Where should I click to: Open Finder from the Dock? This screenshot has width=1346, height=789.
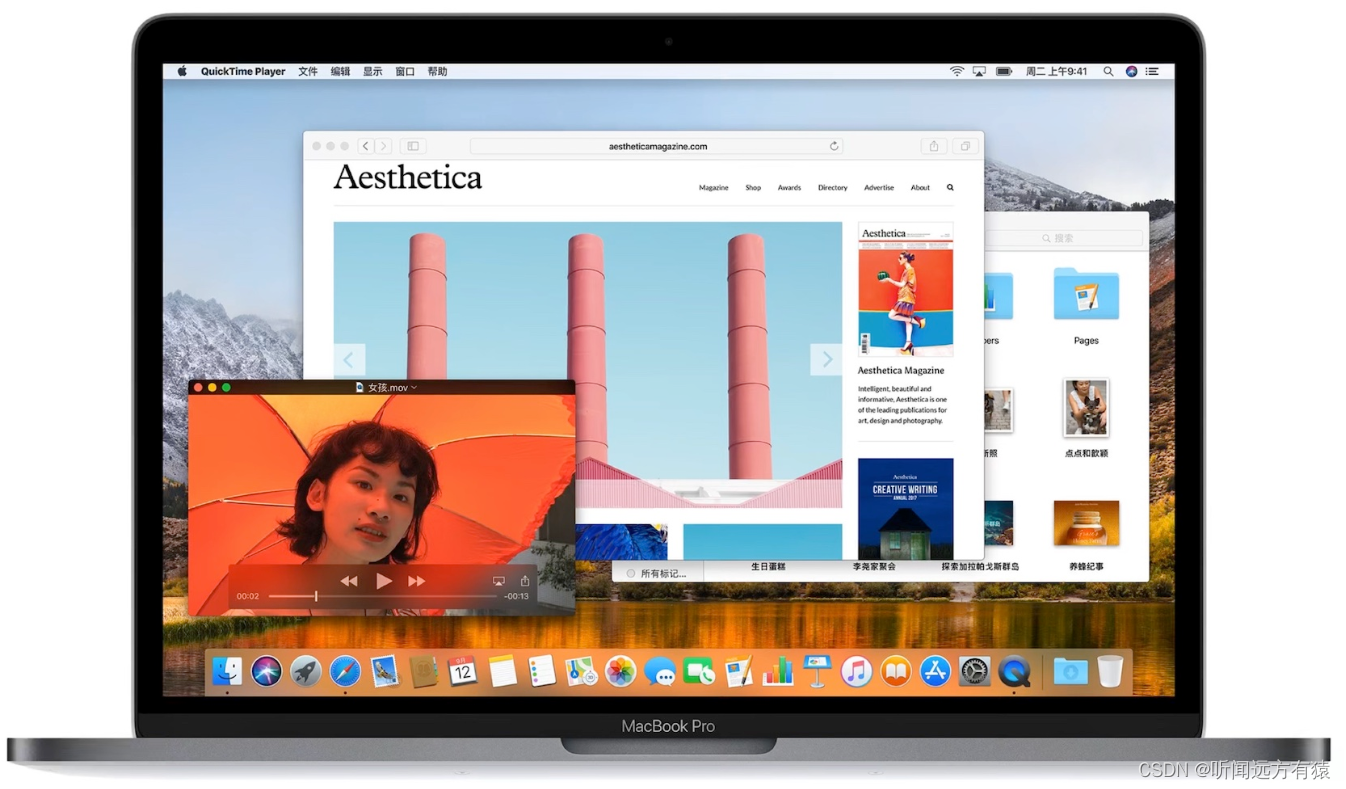pyautogui.click(x=227, y=670)
